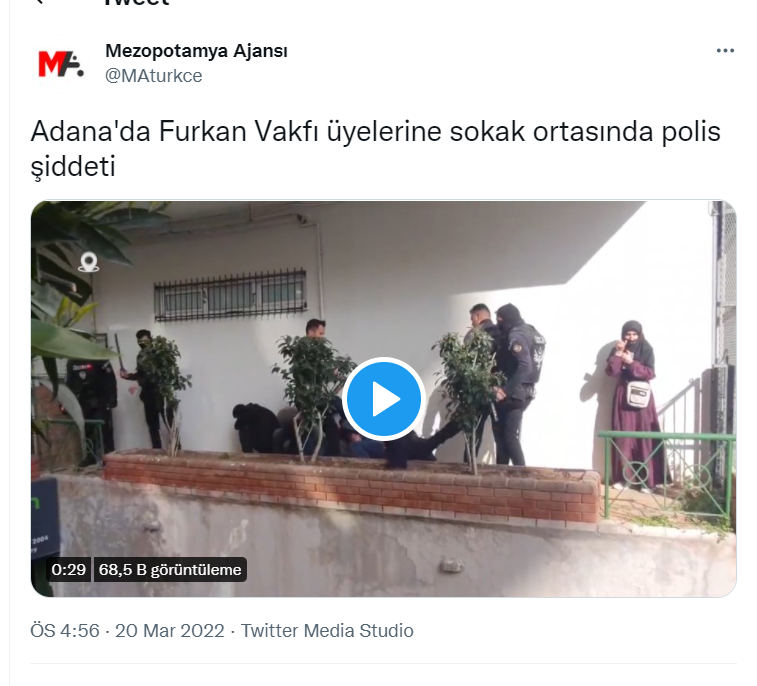This screenshot has width=757, height=686.
Task: Open the Mezopotamya Ajansı display name
Action: click(x=196, y=51)
